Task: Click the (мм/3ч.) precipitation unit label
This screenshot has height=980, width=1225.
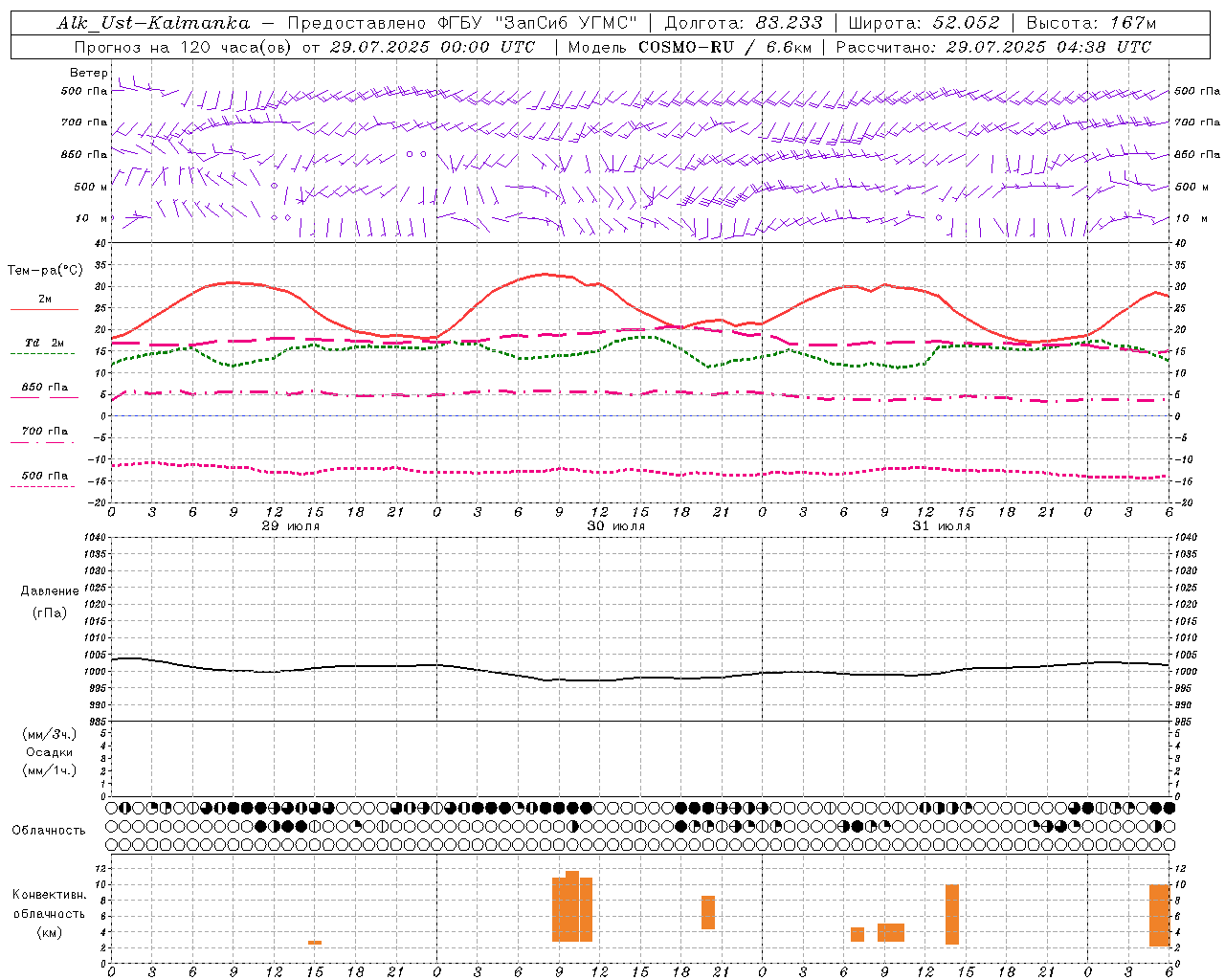Action: (50, 734)
